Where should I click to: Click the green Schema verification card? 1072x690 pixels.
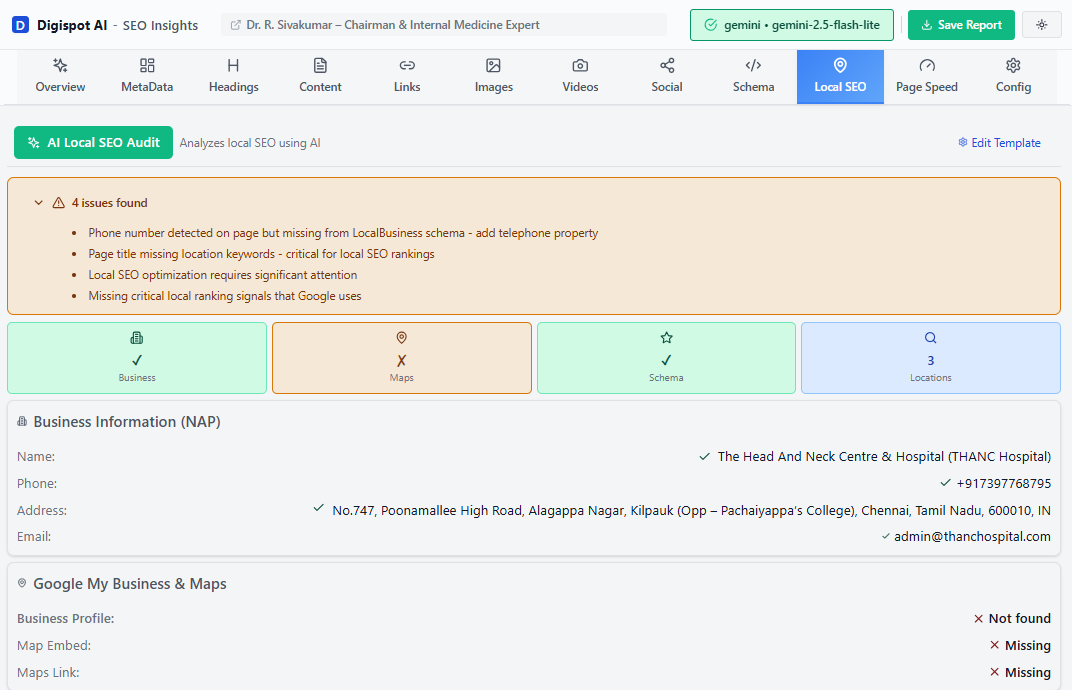666,357
